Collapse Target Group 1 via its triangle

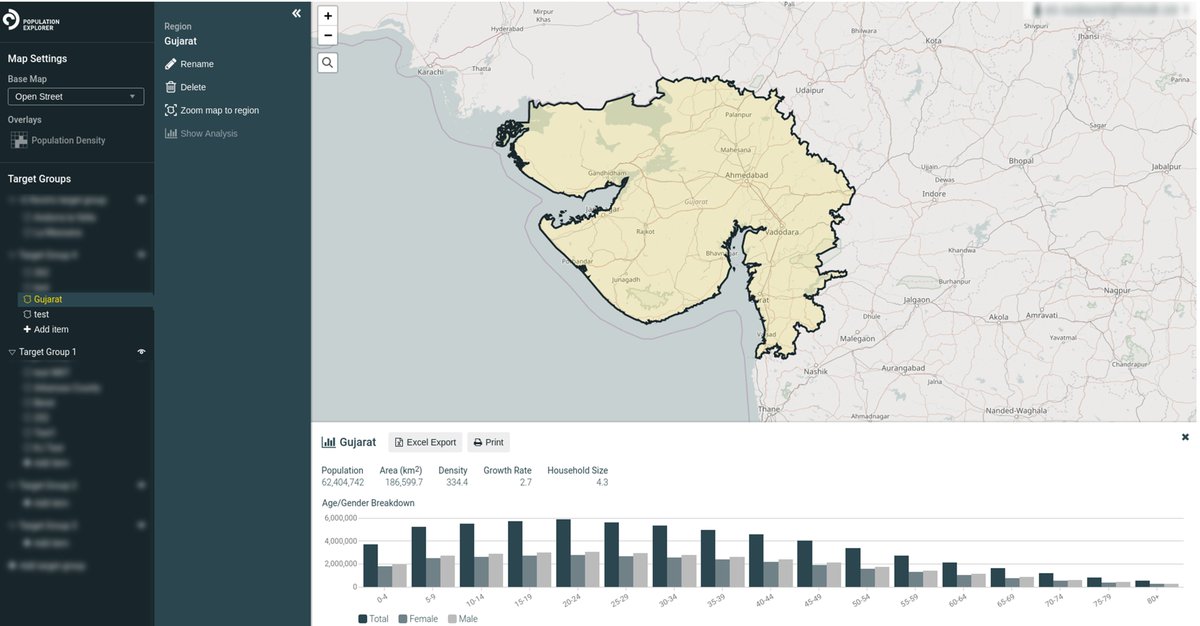[x=12, y=352]
